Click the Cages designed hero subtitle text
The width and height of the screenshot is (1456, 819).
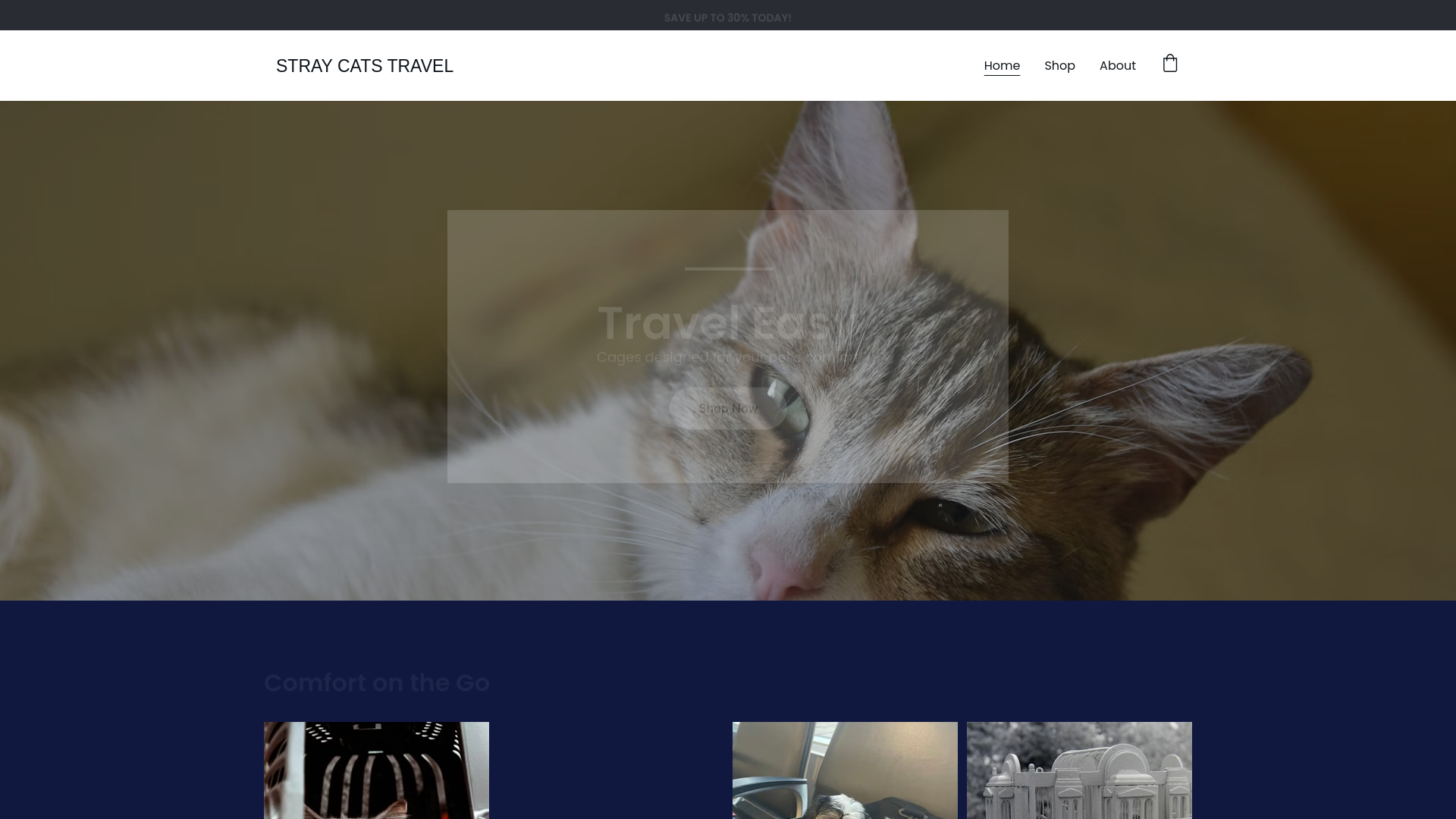[728, 357]
